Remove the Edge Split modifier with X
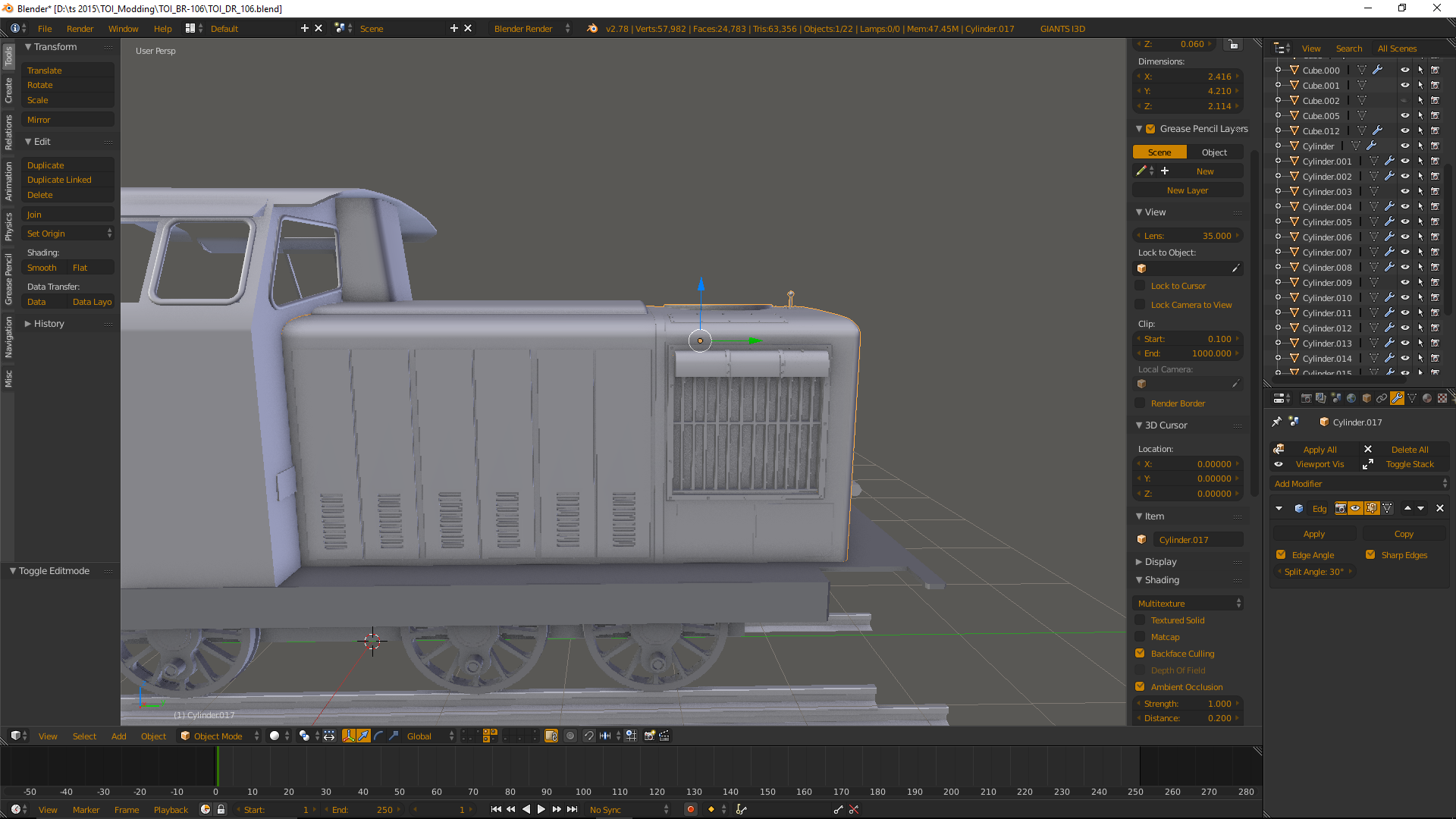The image size is (1456, 819). click(x=1440, y=509)
